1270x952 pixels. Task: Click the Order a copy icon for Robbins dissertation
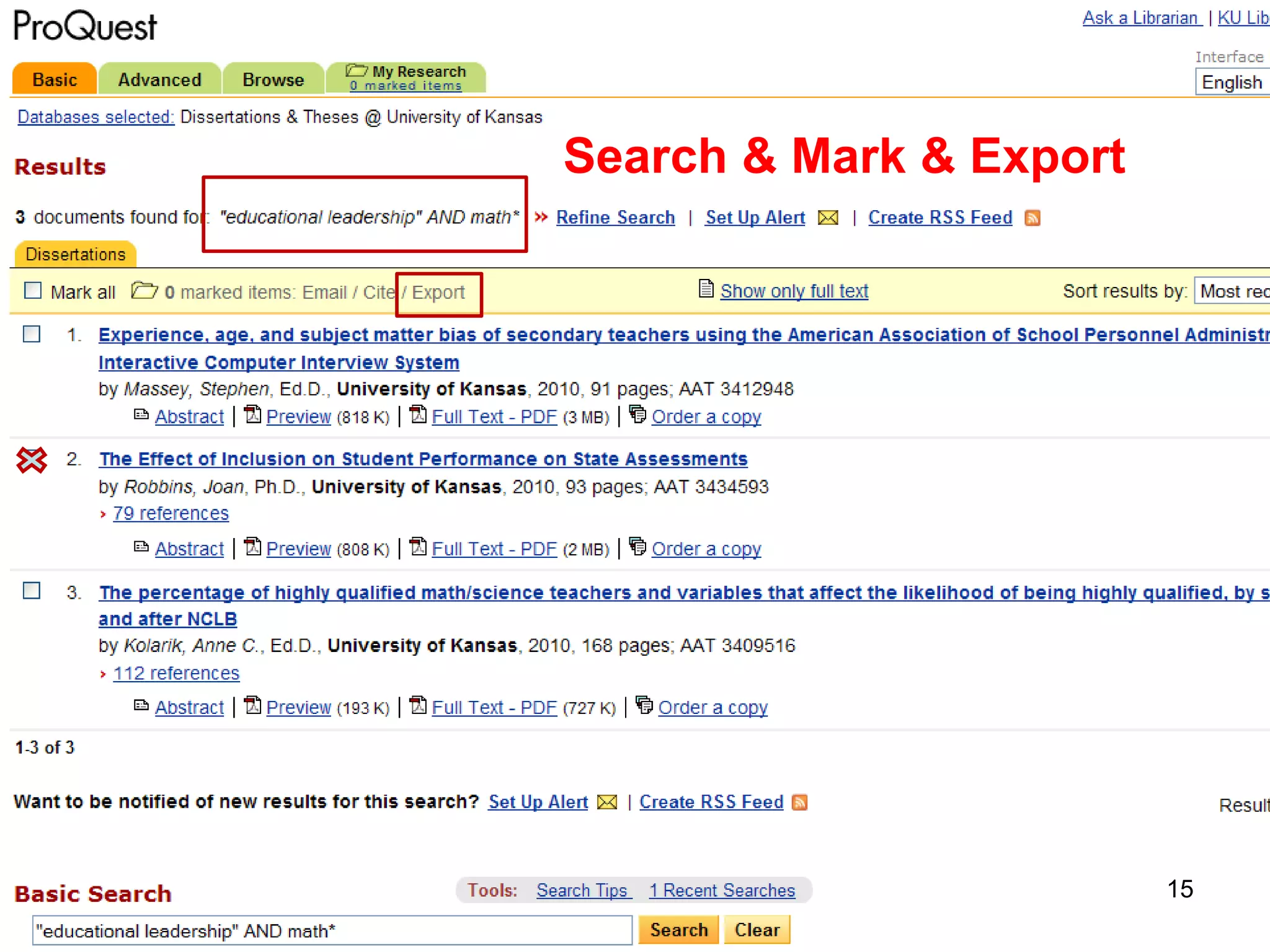tap(637, 545)
